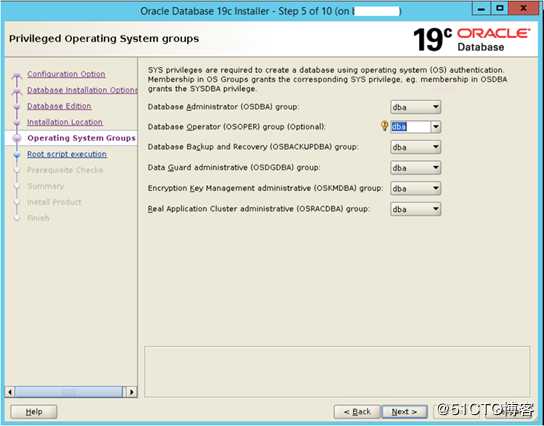Click the Privileged Operating System groups heading
The width and height of the screenshot is (544, 426).
coord(104,39)
